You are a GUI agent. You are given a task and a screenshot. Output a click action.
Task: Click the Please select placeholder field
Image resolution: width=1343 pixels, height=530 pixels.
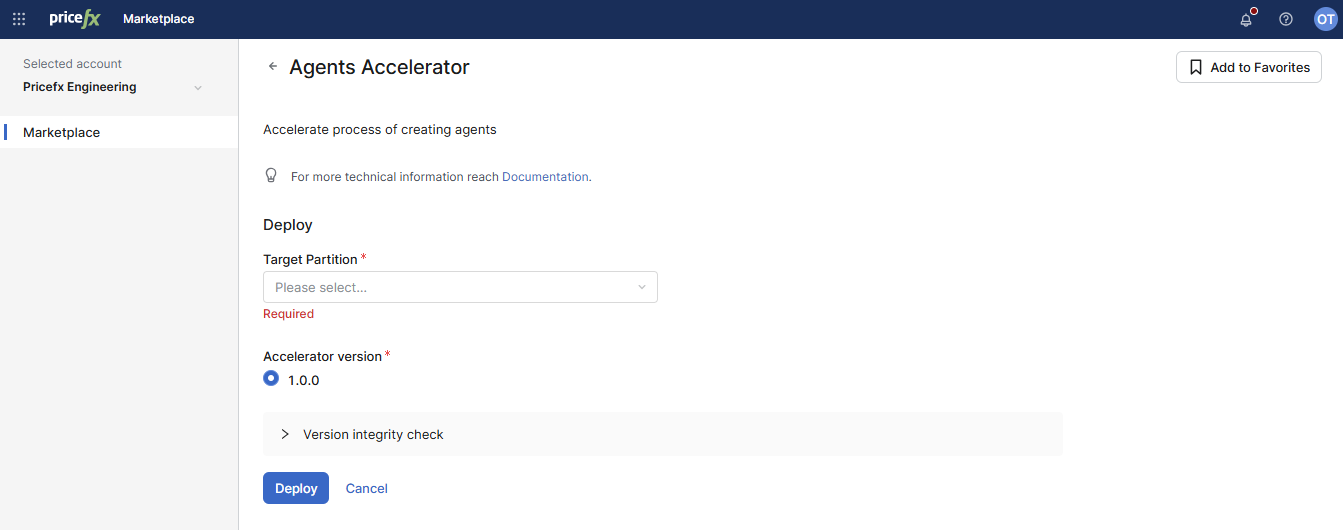tap(450, 287)
